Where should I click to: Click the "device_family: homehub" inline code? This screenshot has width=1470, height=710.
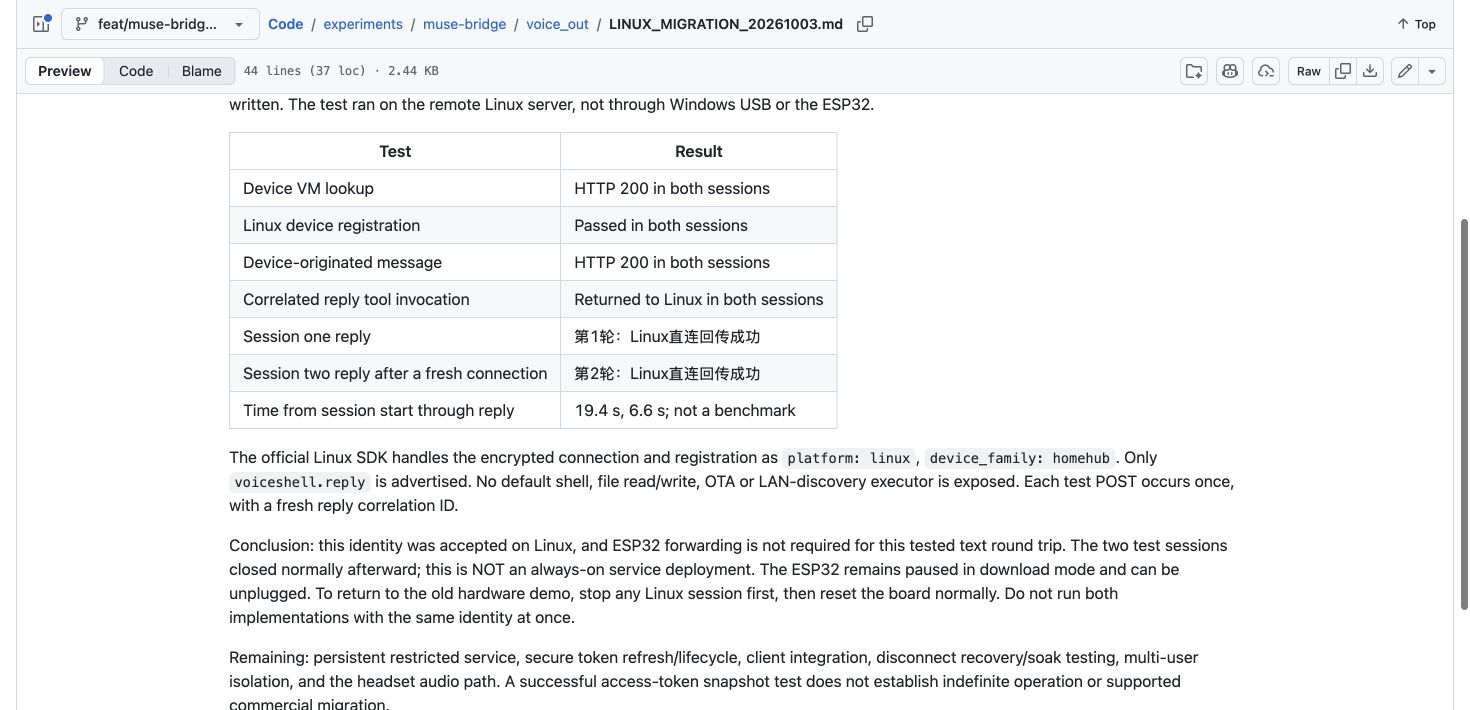click(x=1020, y=458)
